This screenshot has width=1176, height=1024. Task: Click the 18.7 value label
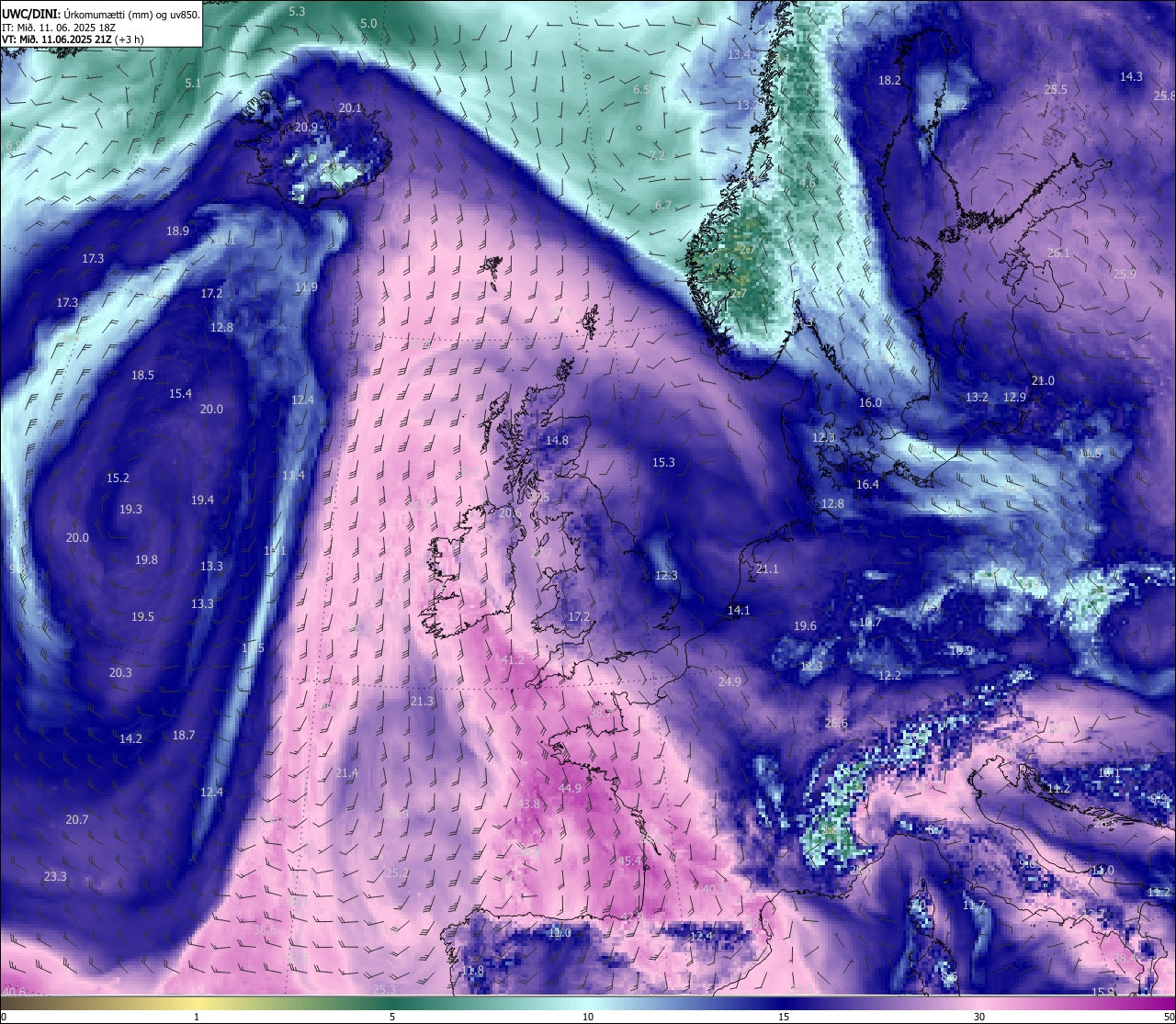(x=184, y=735)
